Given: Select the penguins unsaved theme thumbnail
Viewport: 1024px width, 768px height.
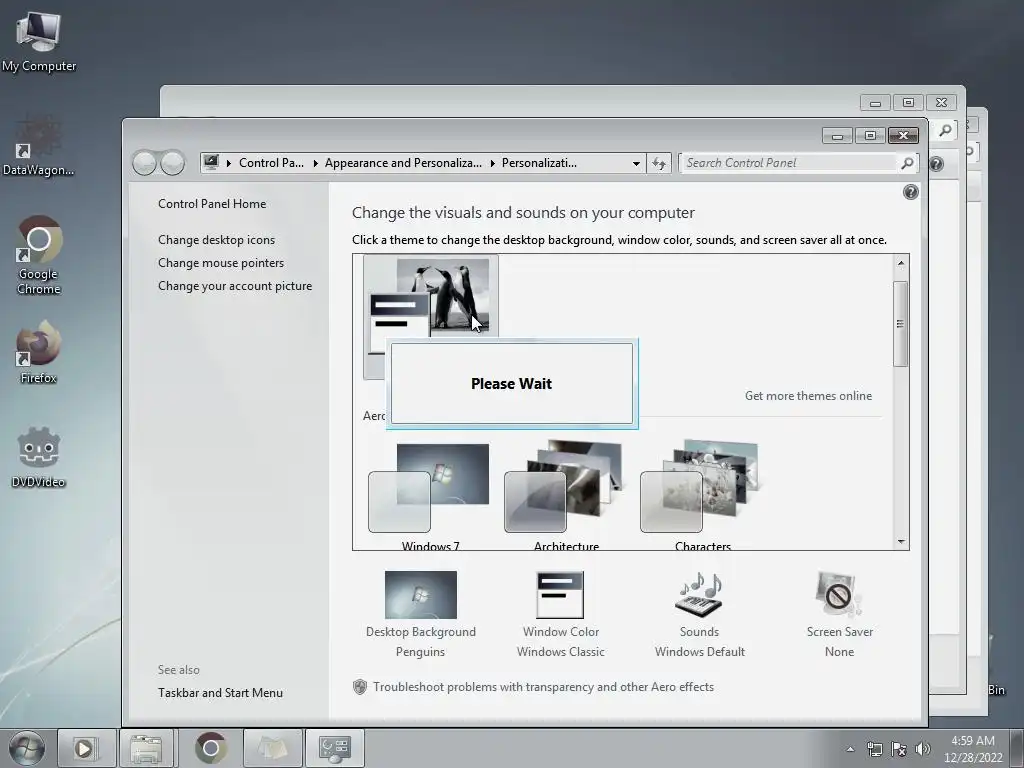Looking at the screenshot, I should pos(430,297).
